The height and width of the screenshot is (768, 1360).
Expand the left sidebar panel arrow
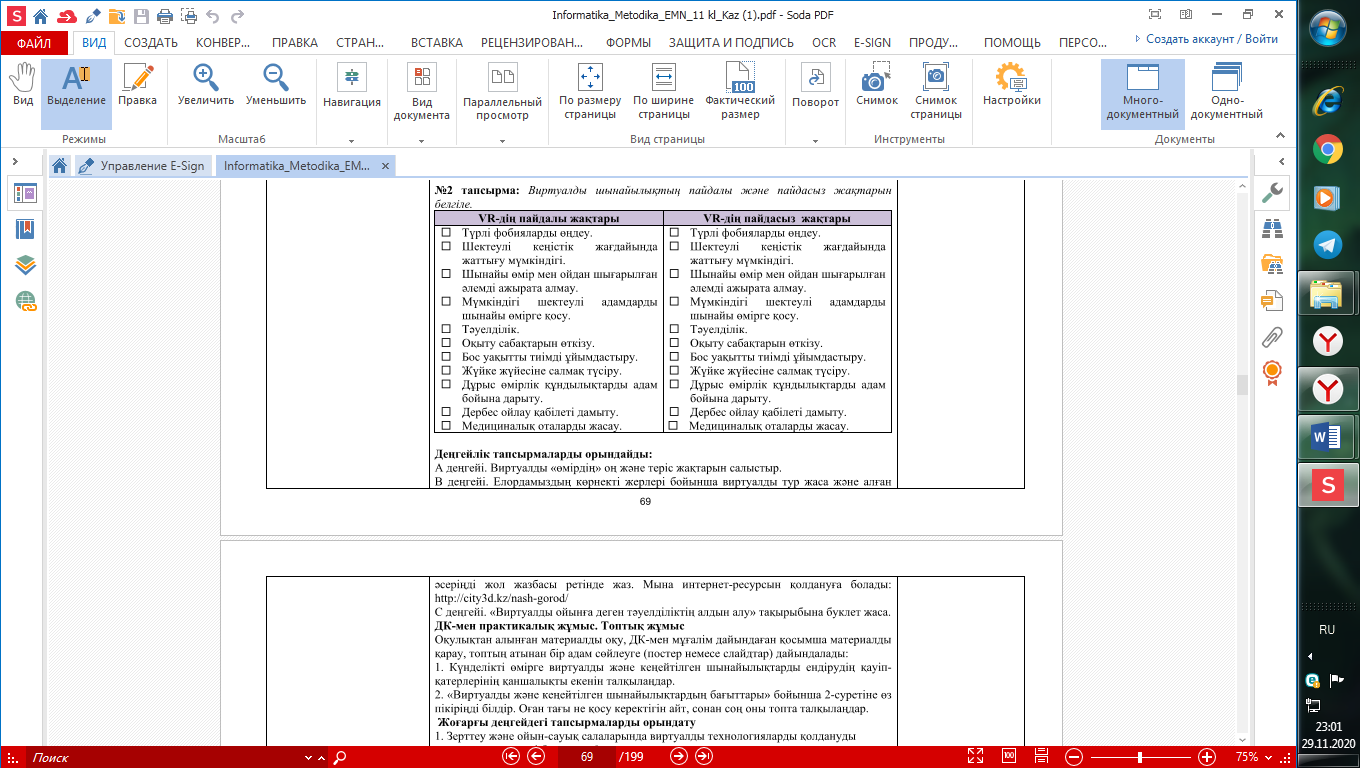pyautogui.click(x=16, y=161)
